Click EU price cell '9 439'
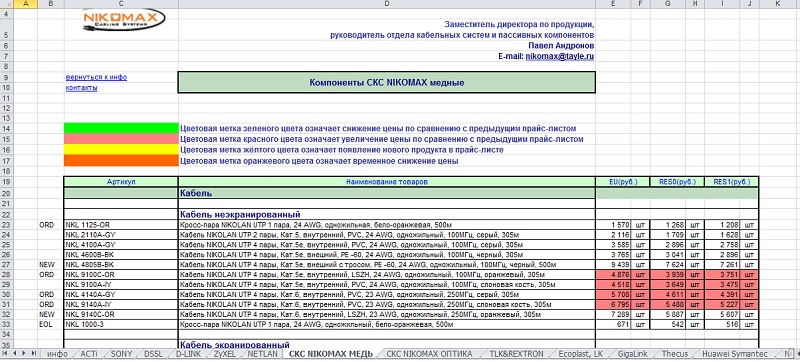This screenshot has height=362, width=800. (x=614, y=265)
